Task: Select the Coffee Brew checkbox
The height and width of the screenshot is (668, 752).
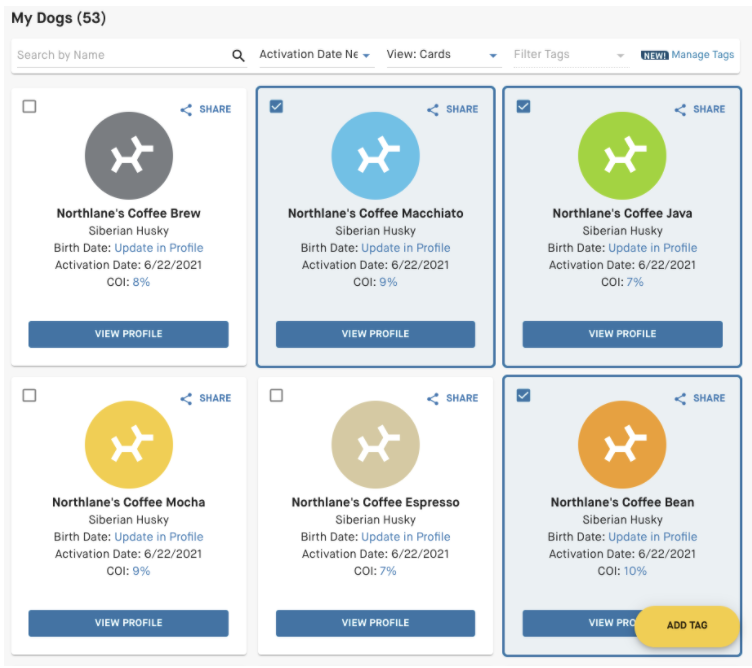Action: 30,107
